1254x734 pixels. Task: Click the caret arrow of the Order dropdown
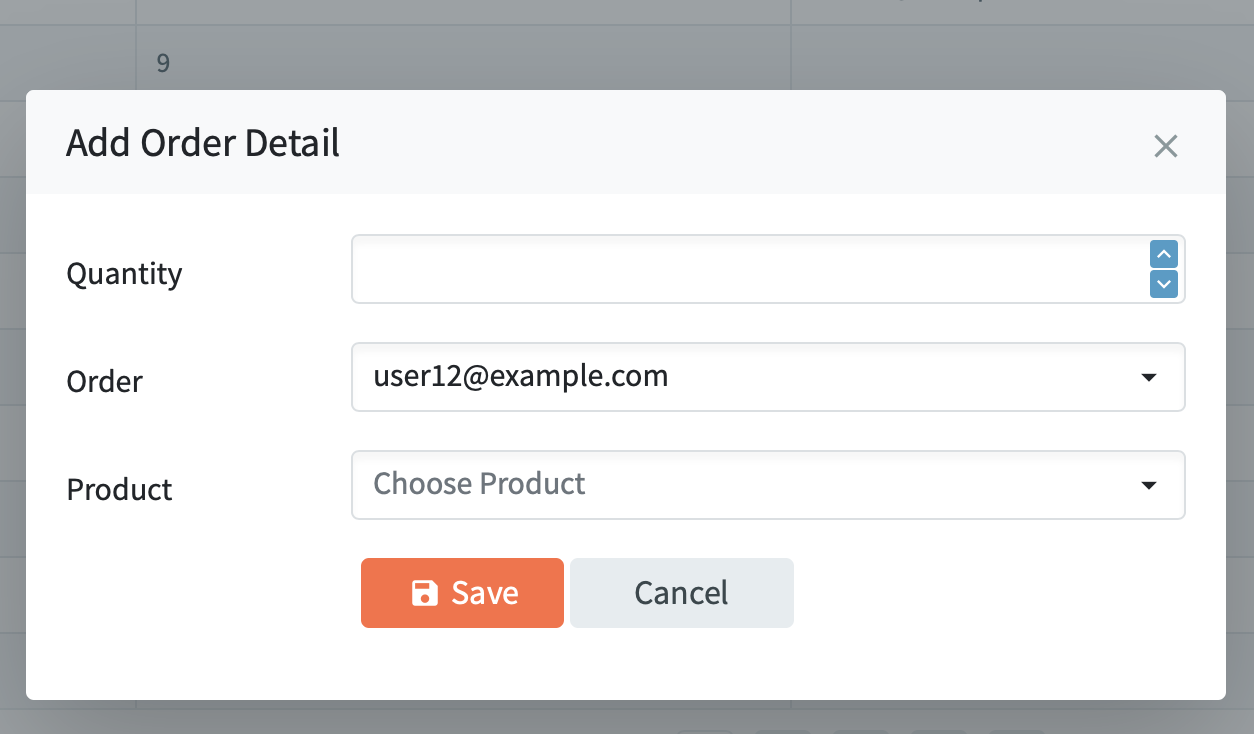(1149, 378)
